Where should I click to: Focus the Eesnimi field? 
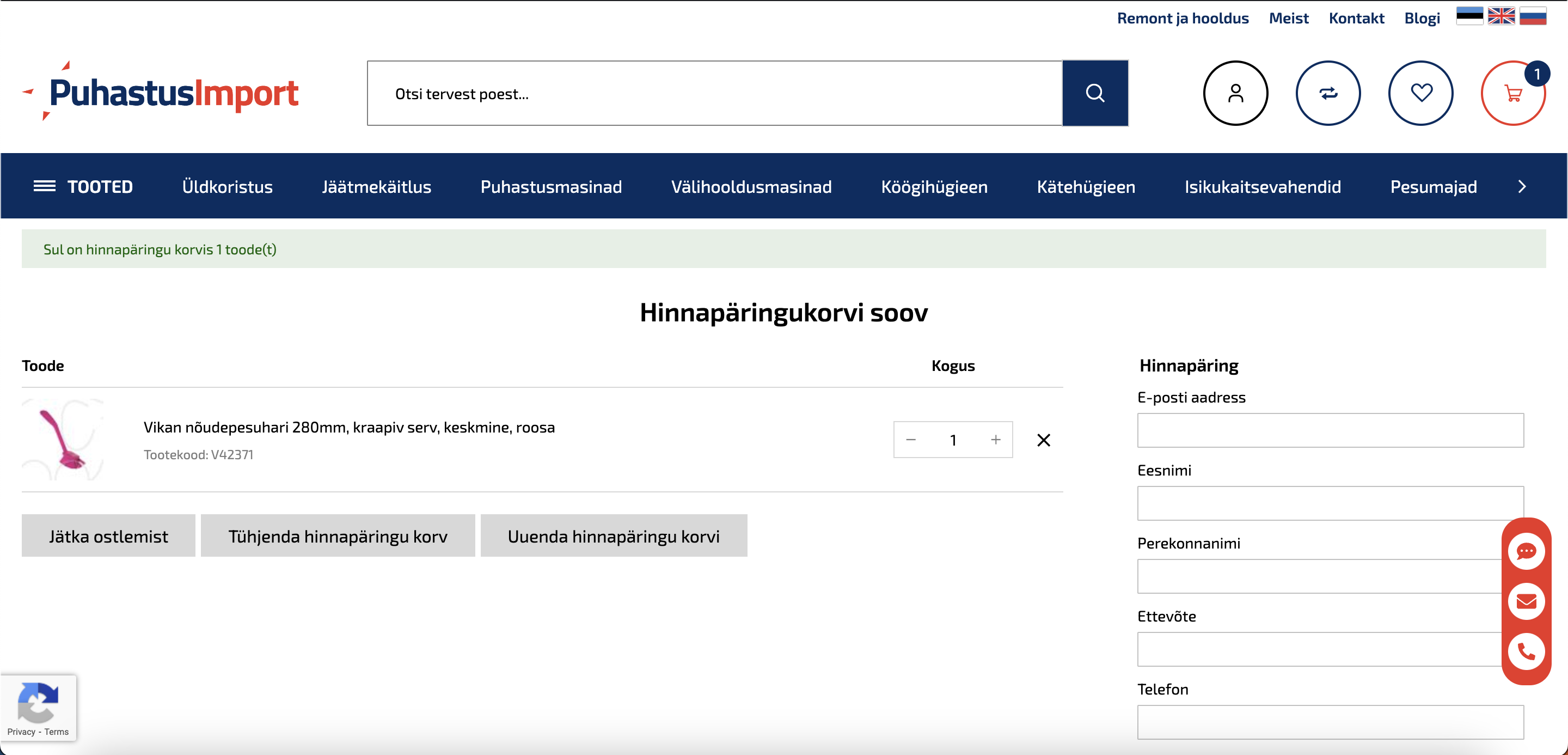(x=1331, y=503)
